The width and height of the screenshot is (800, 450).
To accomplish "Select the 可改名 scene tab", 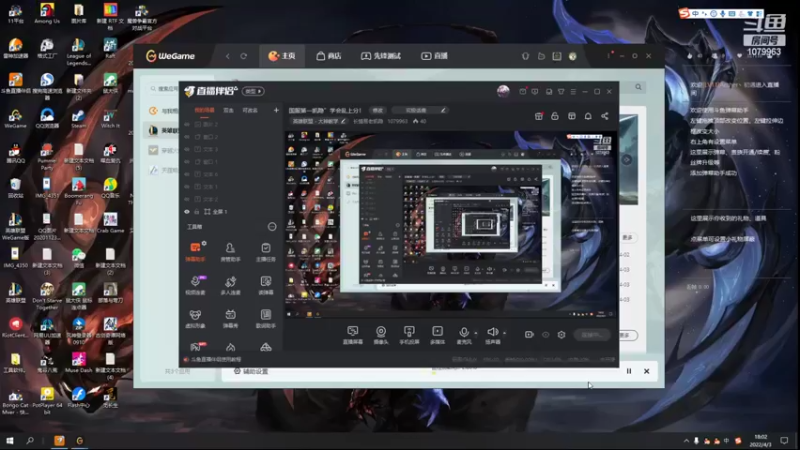I will [250, 110].
